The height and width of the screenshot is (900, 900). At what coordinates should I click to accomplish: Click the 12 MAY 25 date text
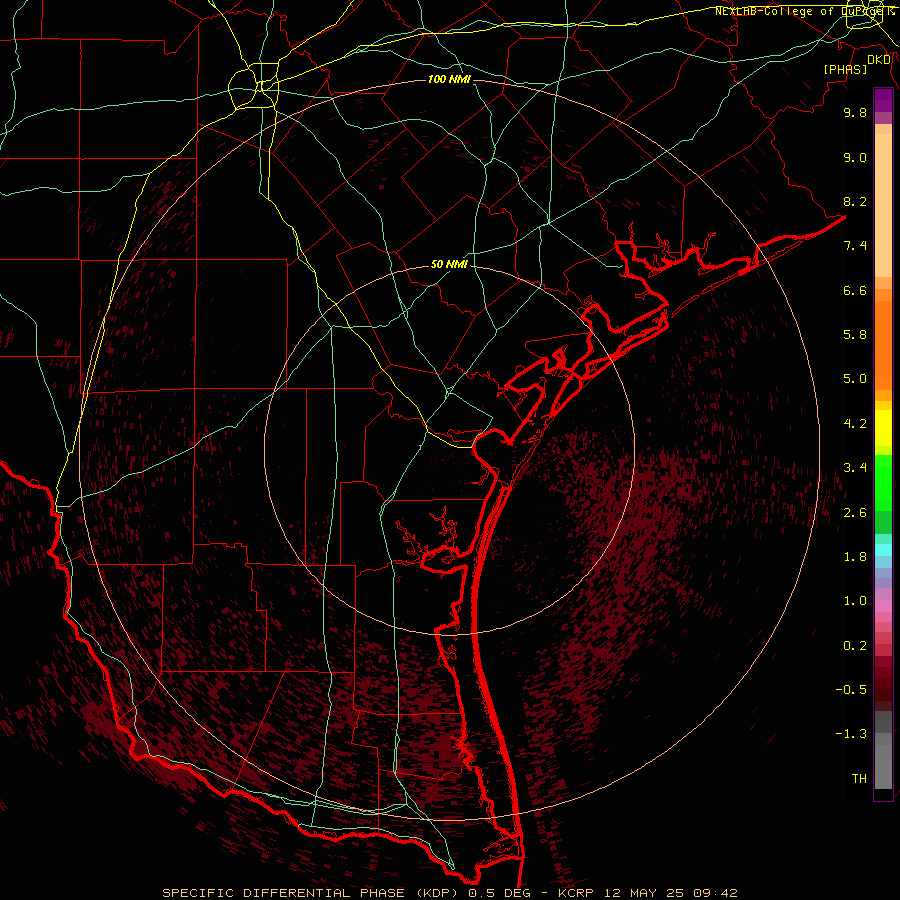pyautogui.click(x=645, y=893)
